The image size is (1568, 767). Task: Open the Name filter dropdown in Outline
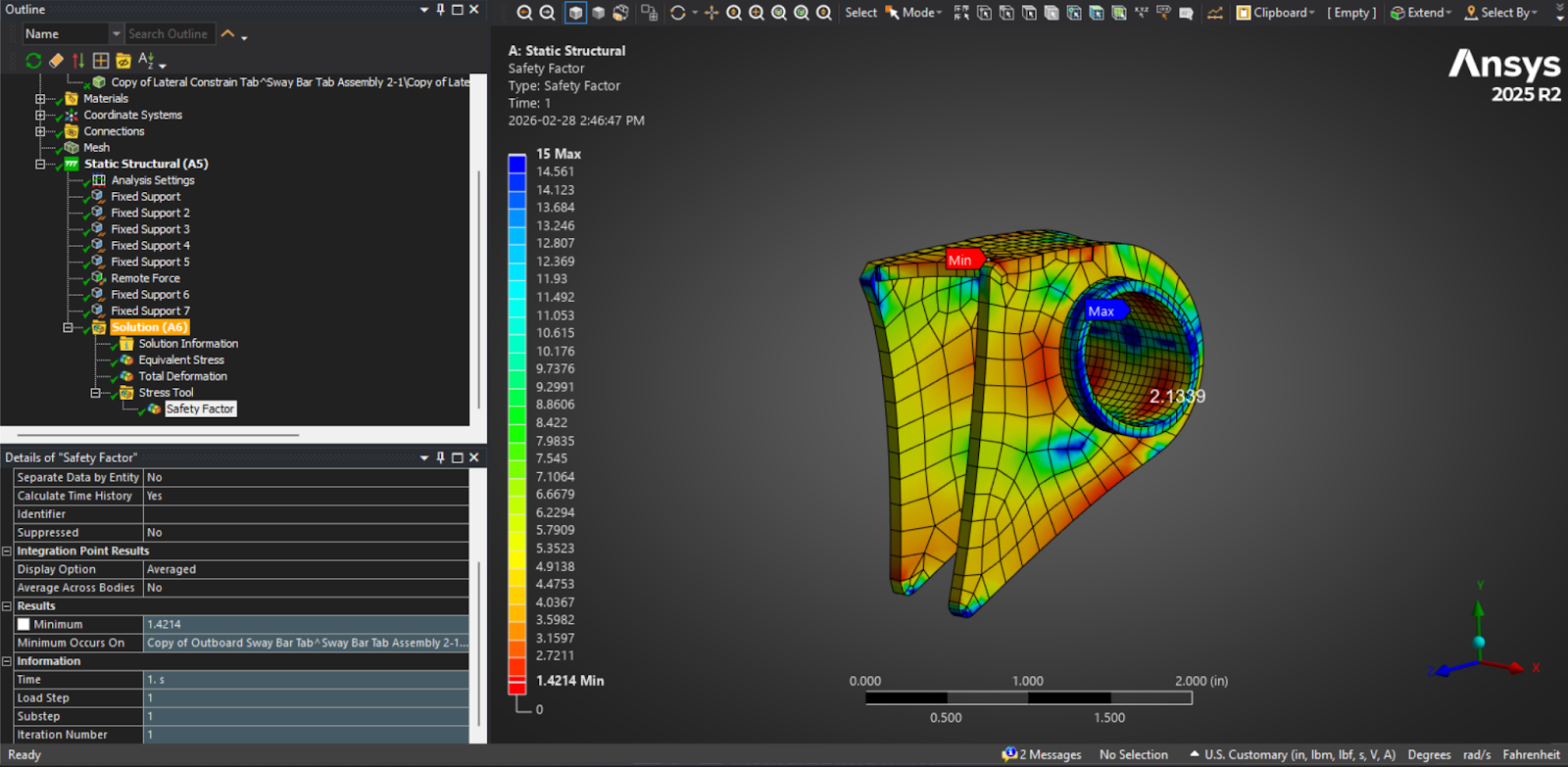[116, 33]
